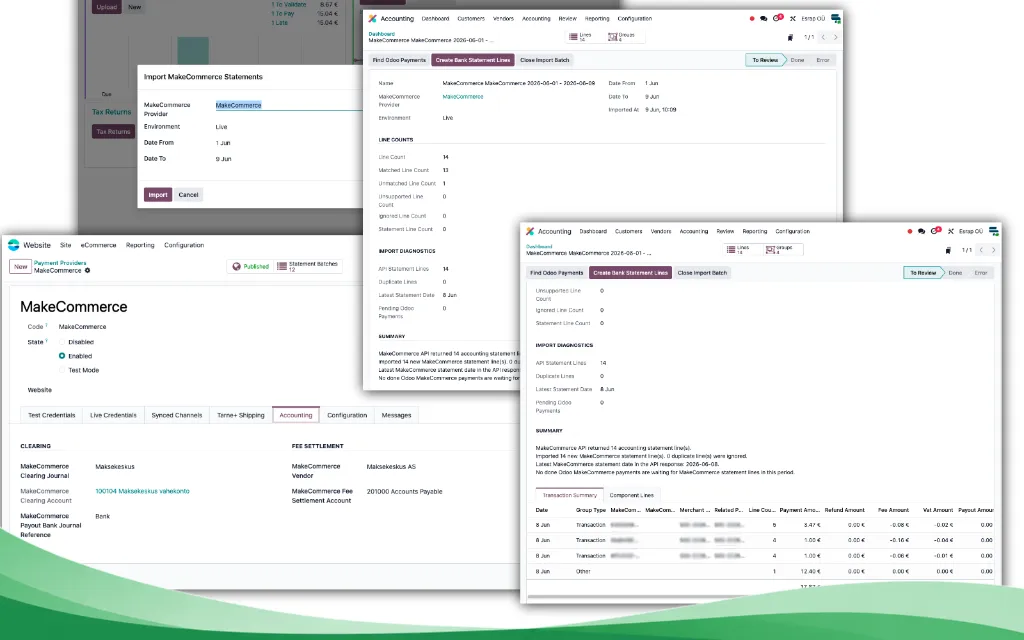Click the Published globe icon in Website window

tap(236, 266)
